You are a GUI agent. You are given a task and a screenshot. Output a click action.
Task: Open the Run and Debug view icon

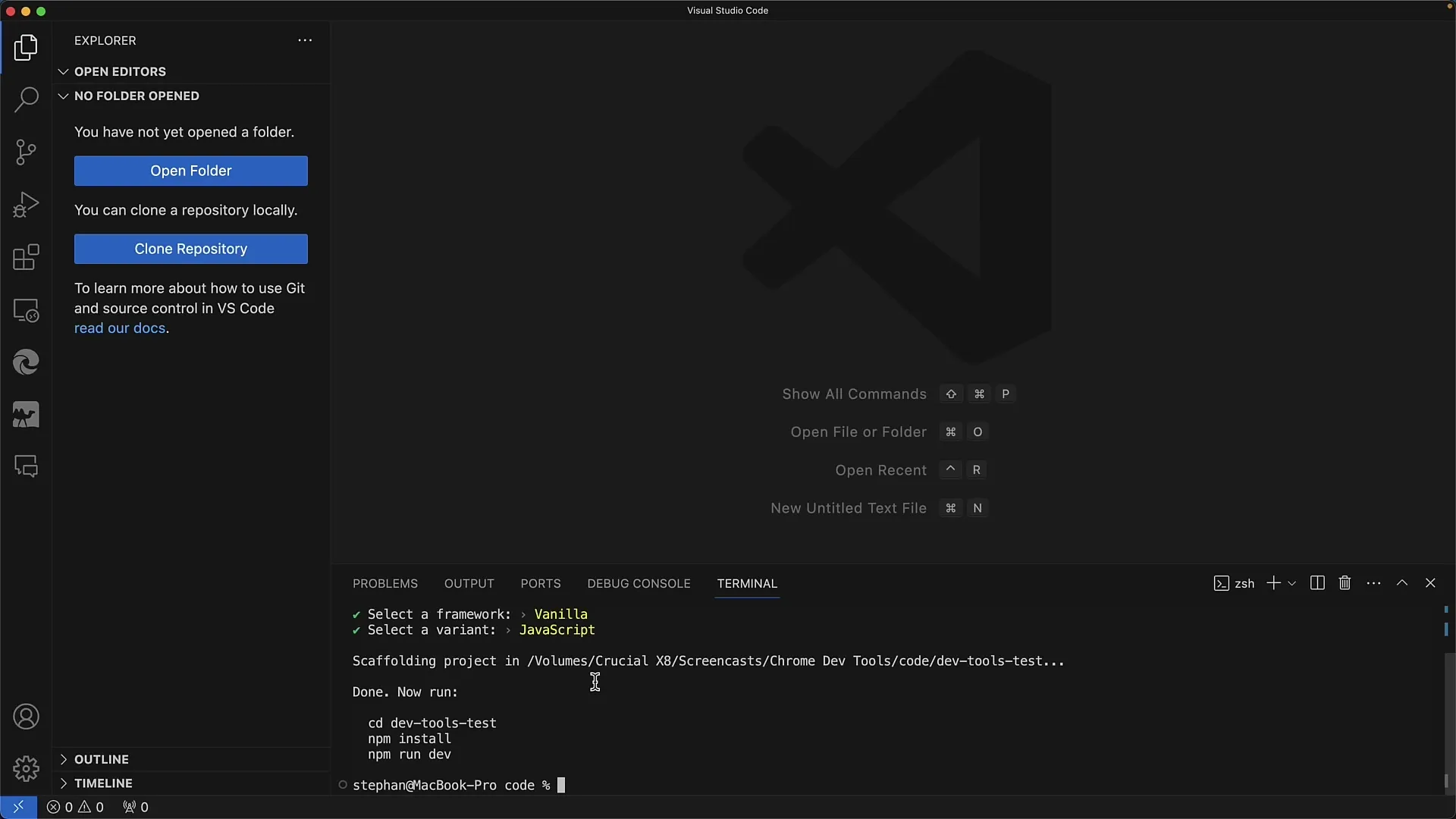[26, 205]
